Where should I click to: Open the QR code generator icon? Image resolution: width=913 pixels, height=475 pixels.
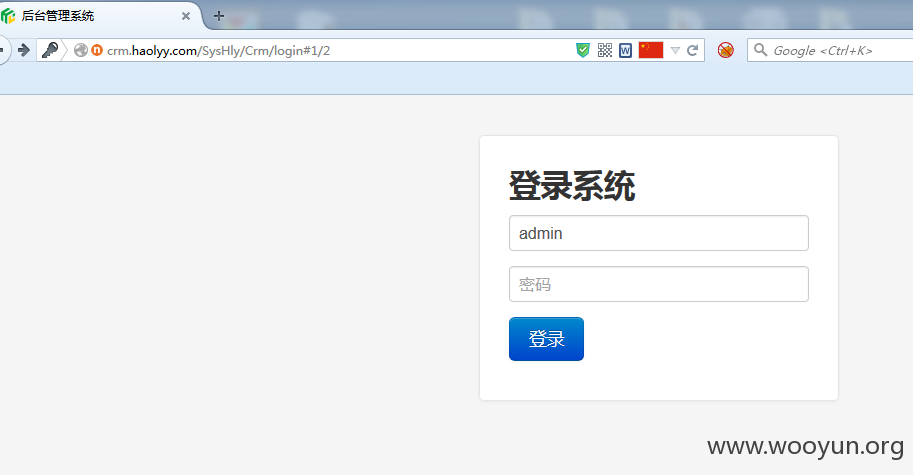click(x=605, y=51)
